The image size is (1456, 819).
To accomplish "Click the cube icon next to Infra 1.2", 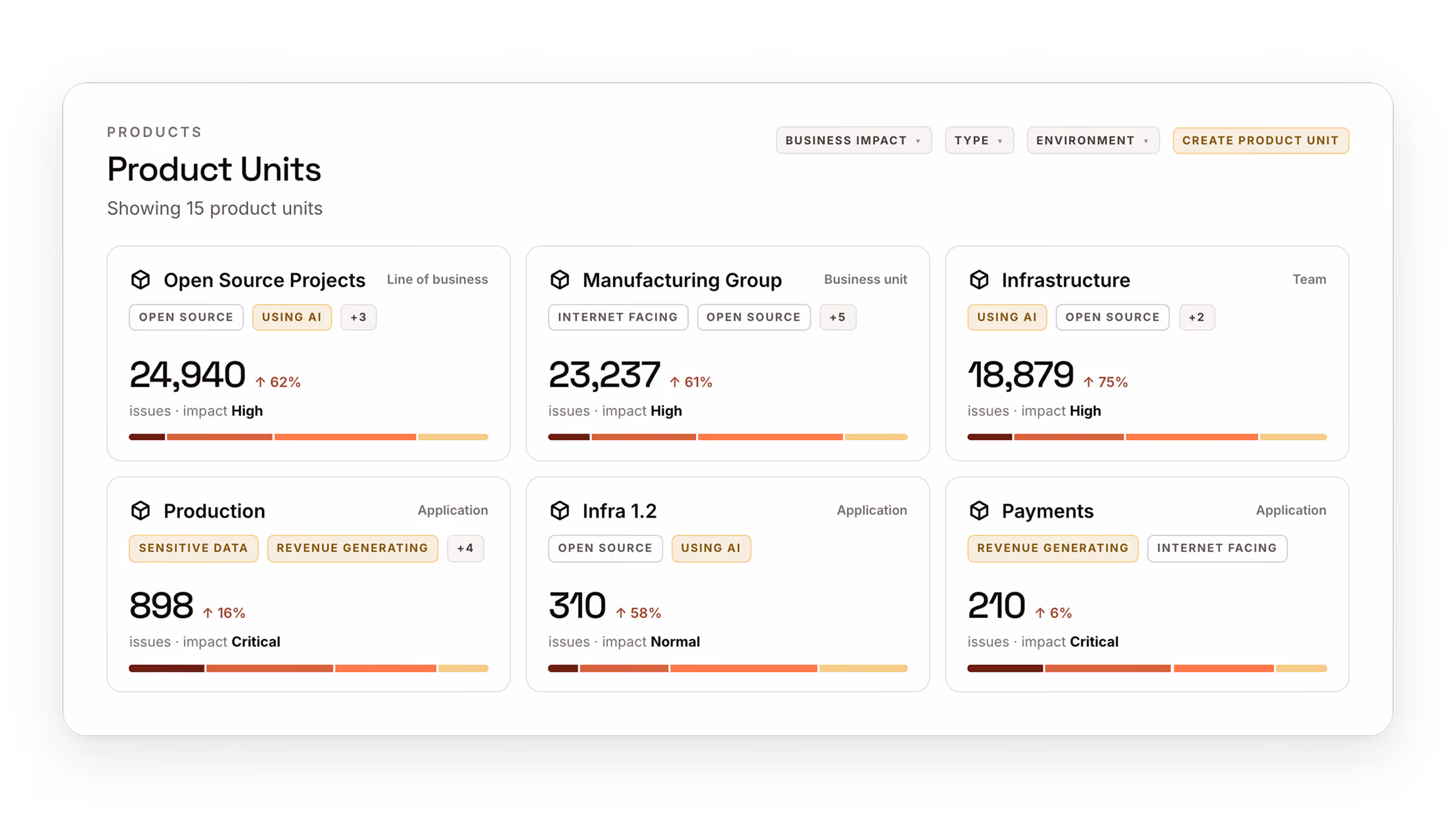I will (x=560, y=510).
